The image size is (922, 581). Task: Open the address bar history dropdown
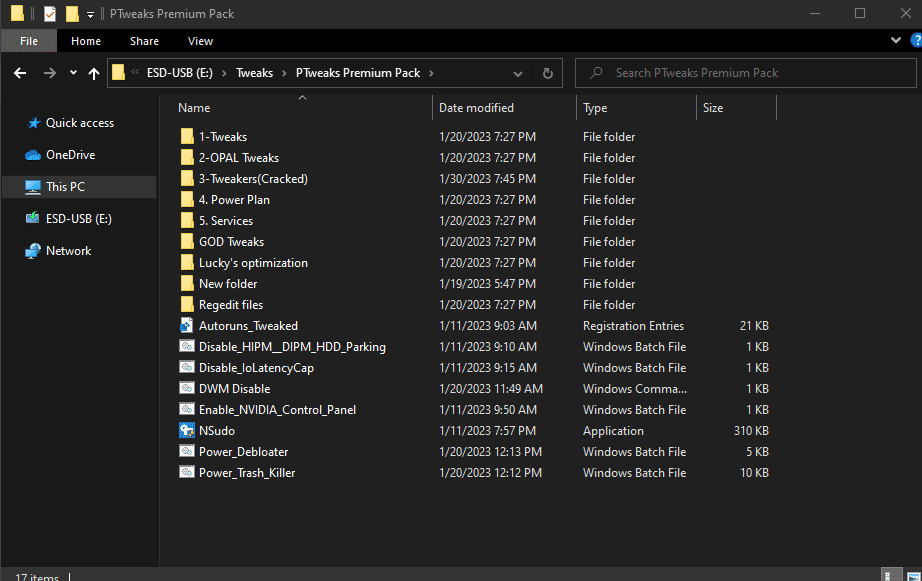pyautogui.click(x=518, y=73)
